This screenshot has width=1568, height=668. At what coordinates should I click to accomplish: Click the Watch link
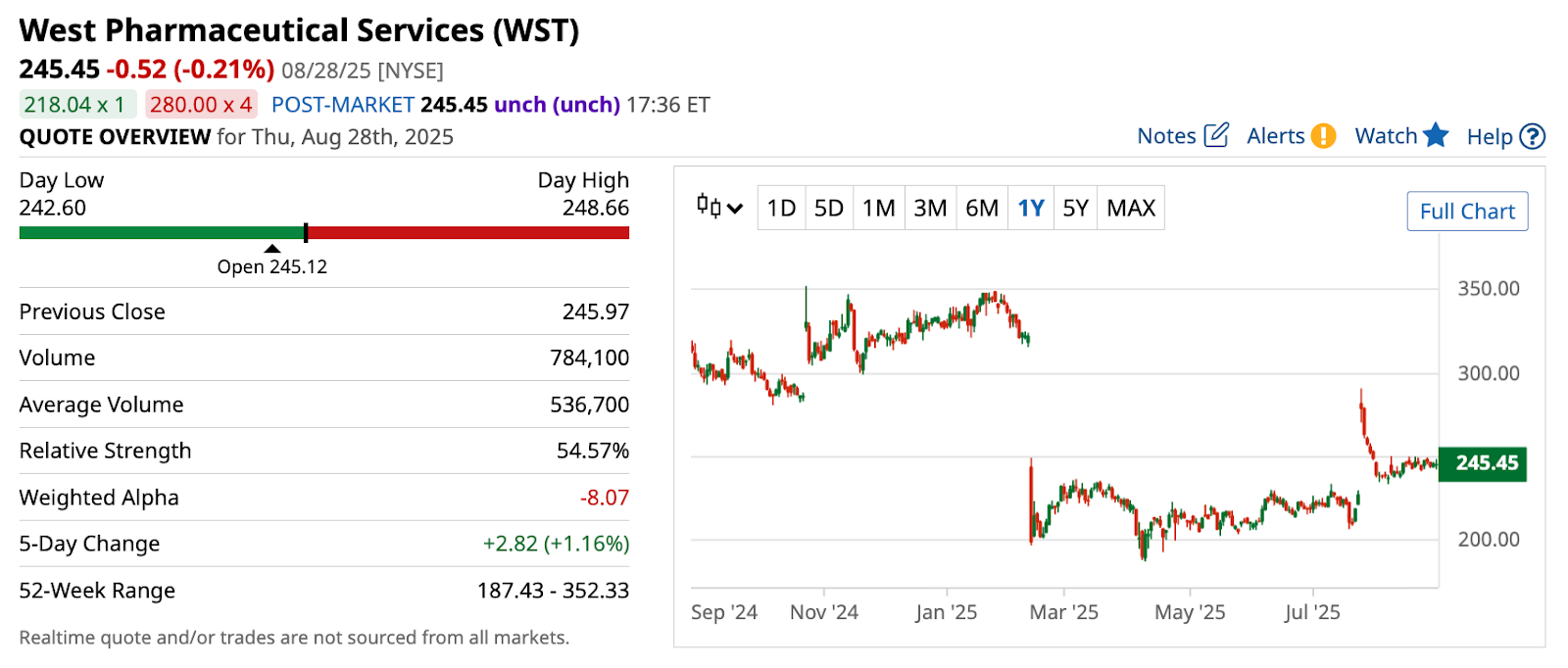(x=1386, y=136)
